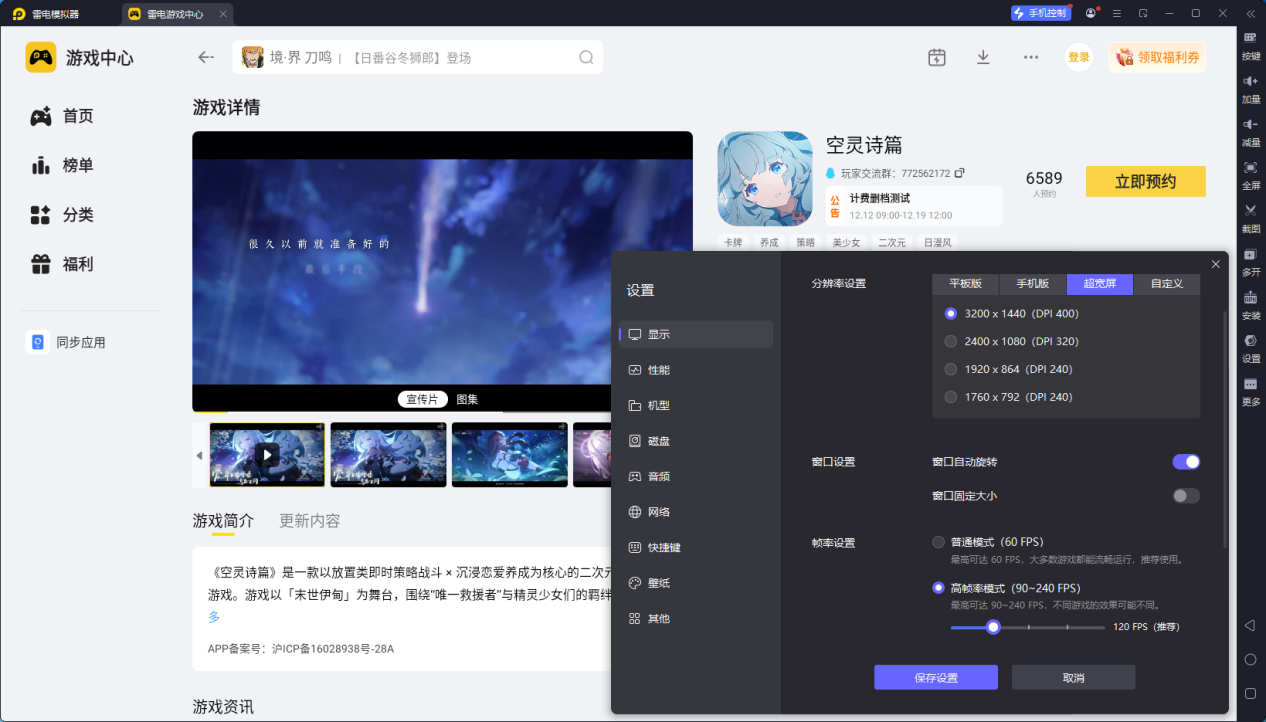The height and width of the screenshot is (722, 1266).
Task: Click the screenshot (截图) scissors icon
Action: coord(1250,211)
